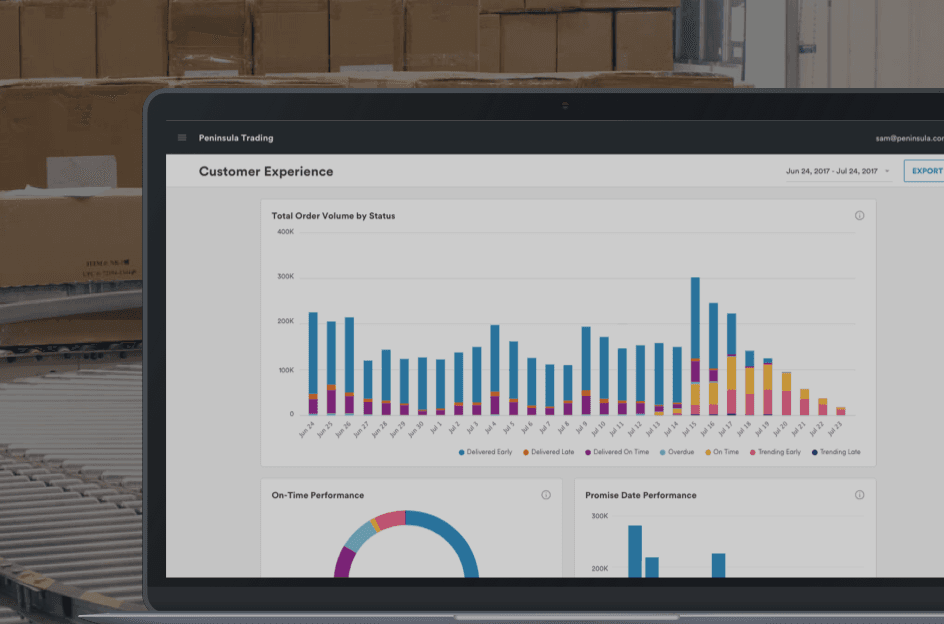
Task: Click the EXPORT button
Action: click(925, 171)
